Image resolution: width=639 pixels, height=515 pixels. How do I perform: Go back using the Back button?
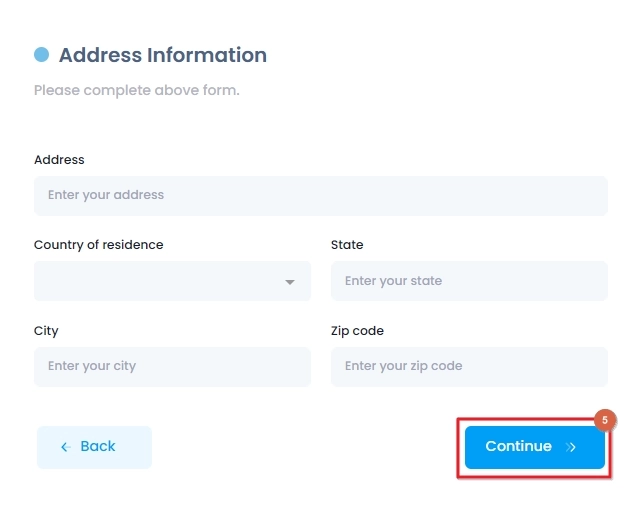(x=94, y=447)
